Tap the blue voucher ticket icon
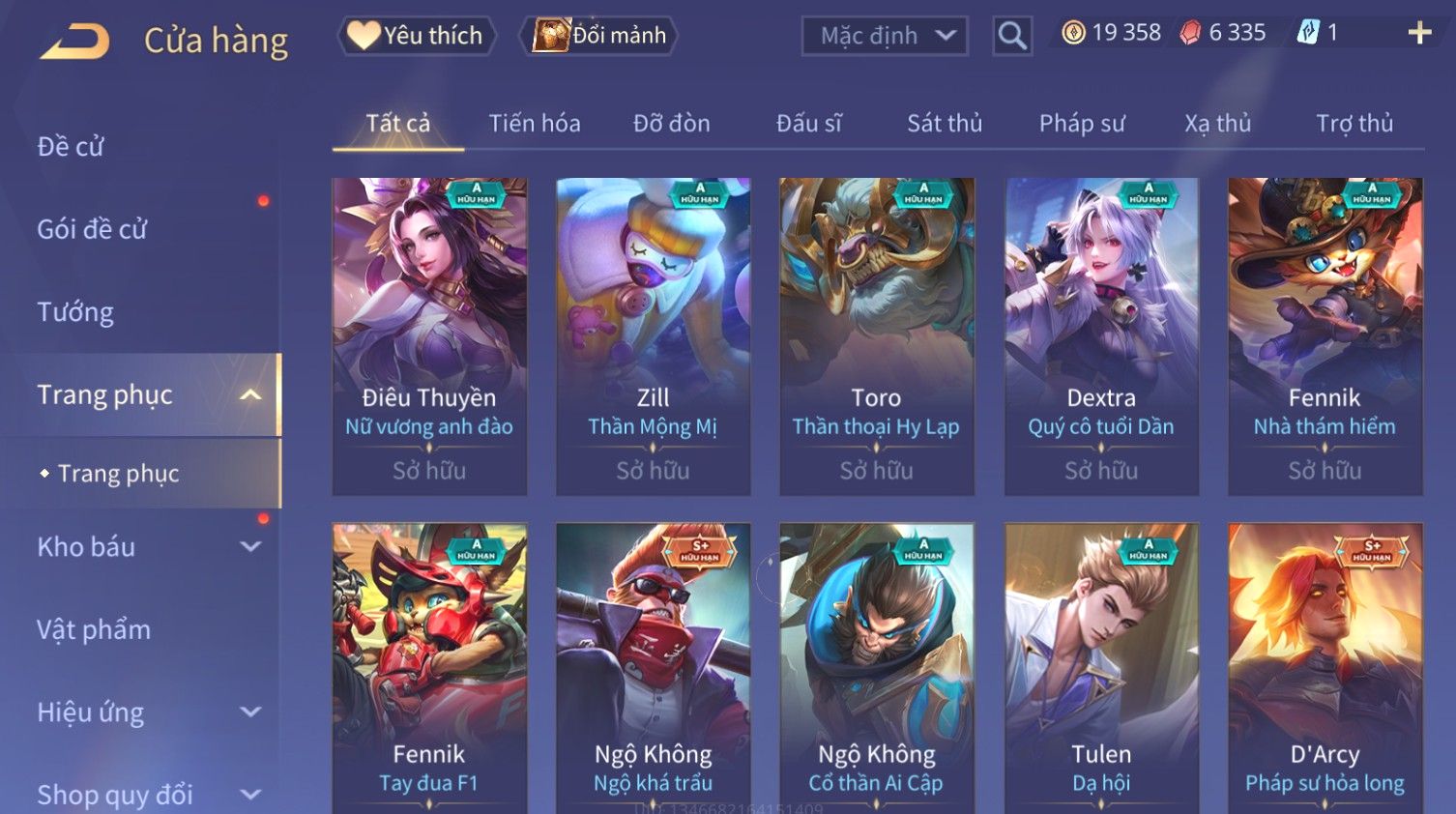Image resolution: width=1456 pixels, height=814 pixels. [1307, 33]
